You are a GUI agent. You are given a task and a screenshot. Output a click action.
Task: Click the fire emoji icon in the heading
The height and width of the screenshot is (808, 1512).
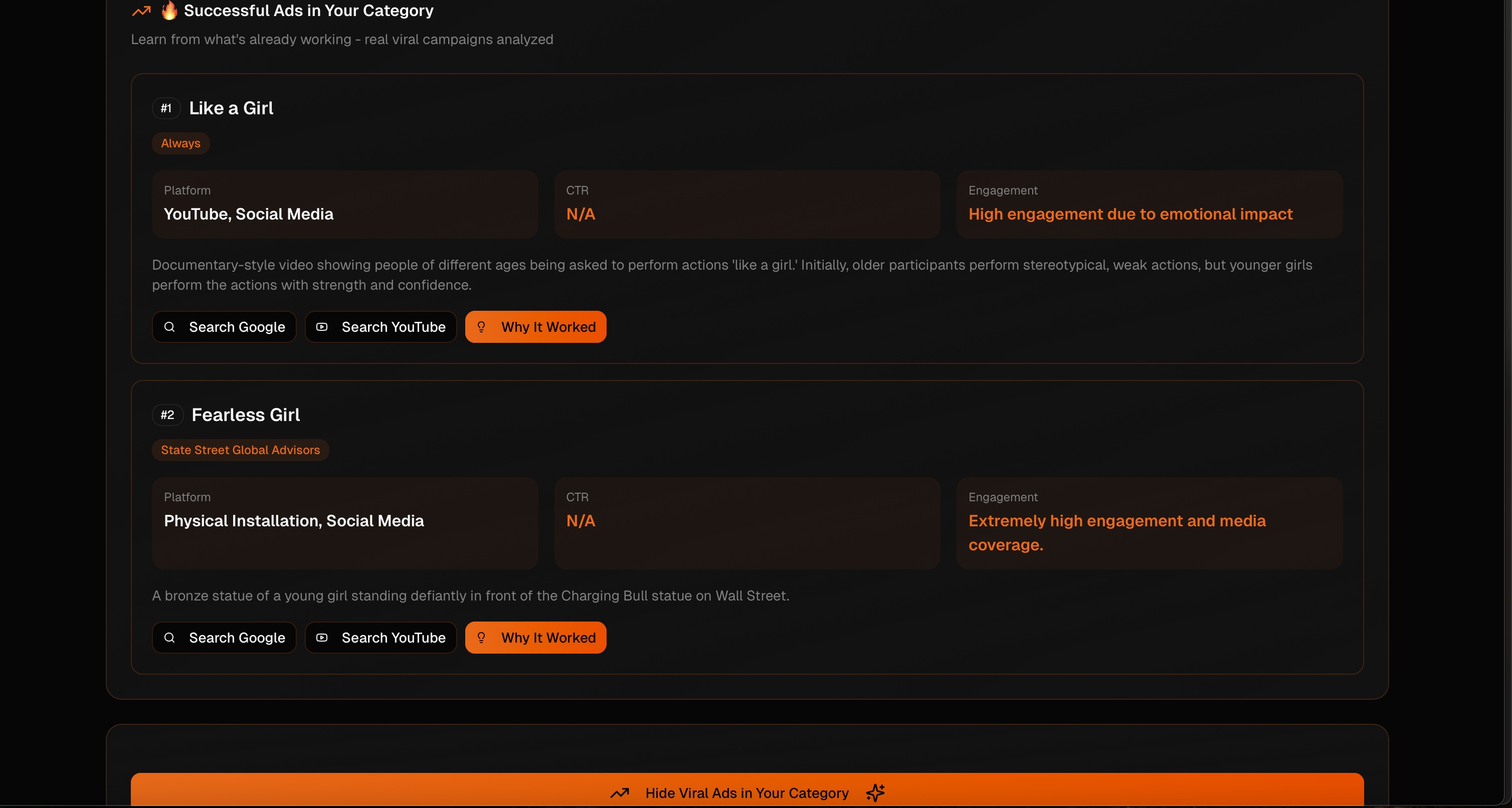pyautogui.click(x=169, y=10)
